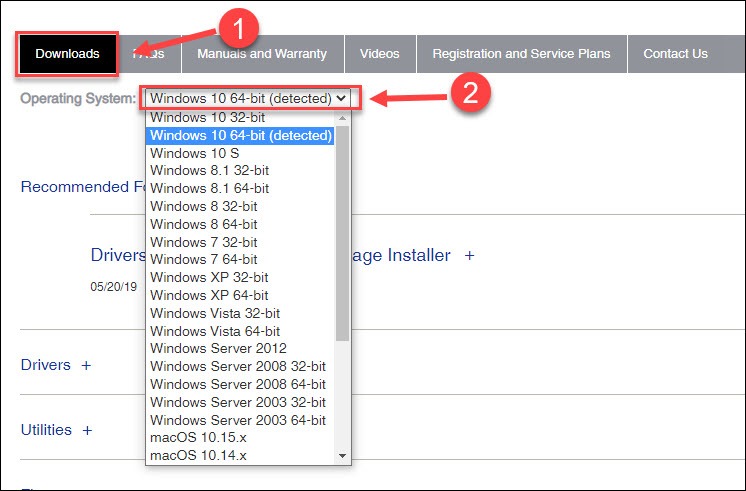Choose Windows 10 64-bit (detected) option
746x491 pixels.
tap(240, 136)
